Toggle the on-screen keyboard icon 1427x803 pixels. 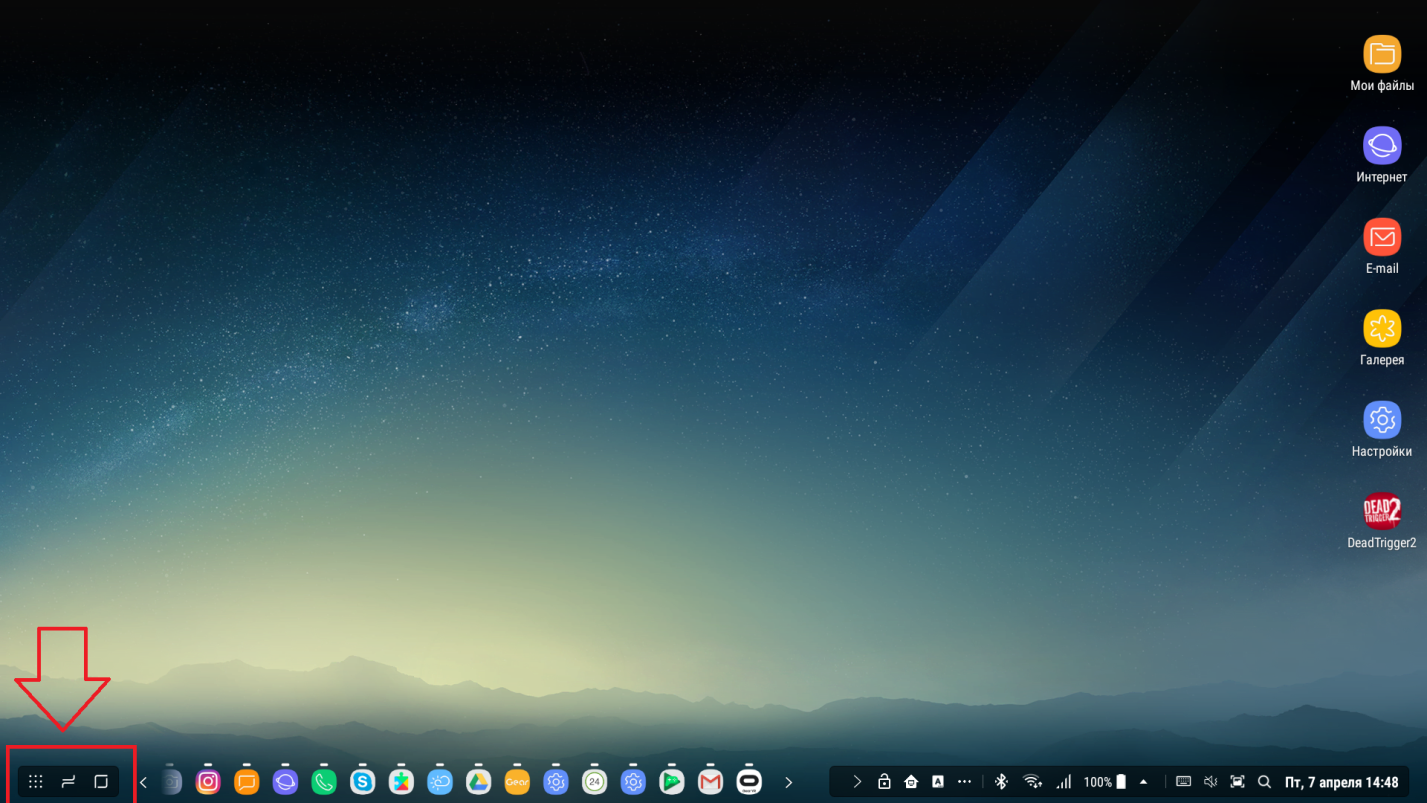pyautogui.click(x=1183, y=782)
